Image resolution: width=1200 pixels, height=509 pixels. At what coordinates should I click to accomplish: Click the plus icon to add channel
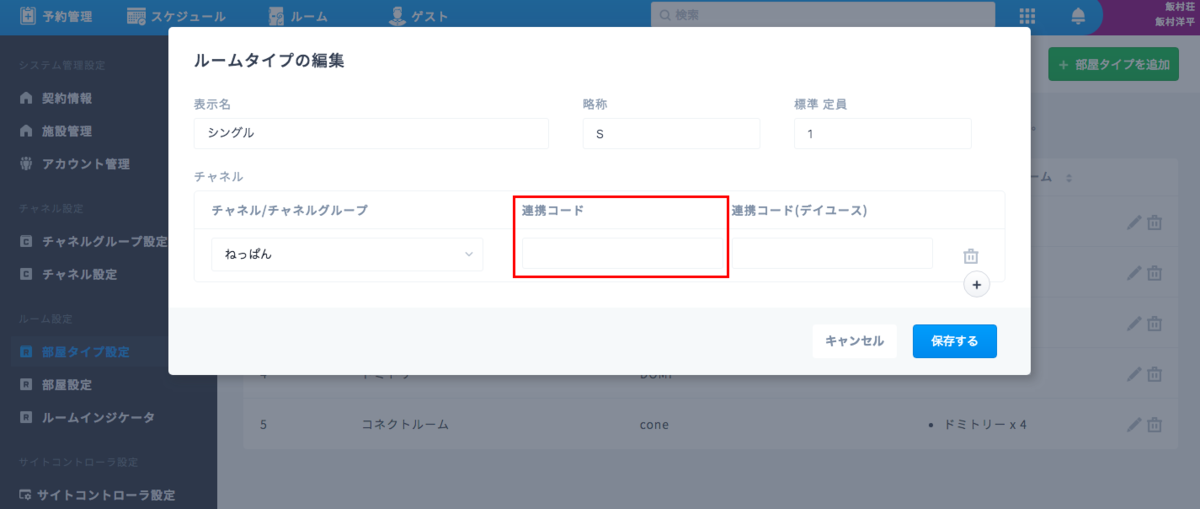click(976, 285)
